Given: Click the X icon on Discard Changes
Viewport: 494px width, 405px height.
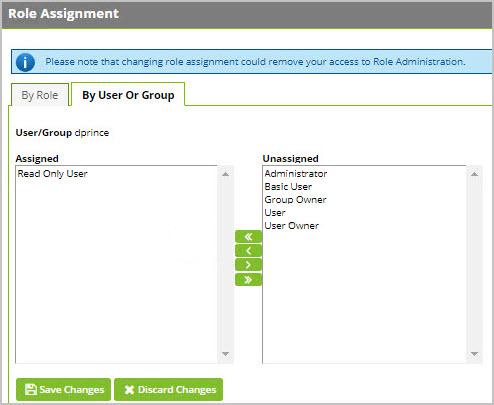Looking at the screenshot, I should (x=129, y=390).
